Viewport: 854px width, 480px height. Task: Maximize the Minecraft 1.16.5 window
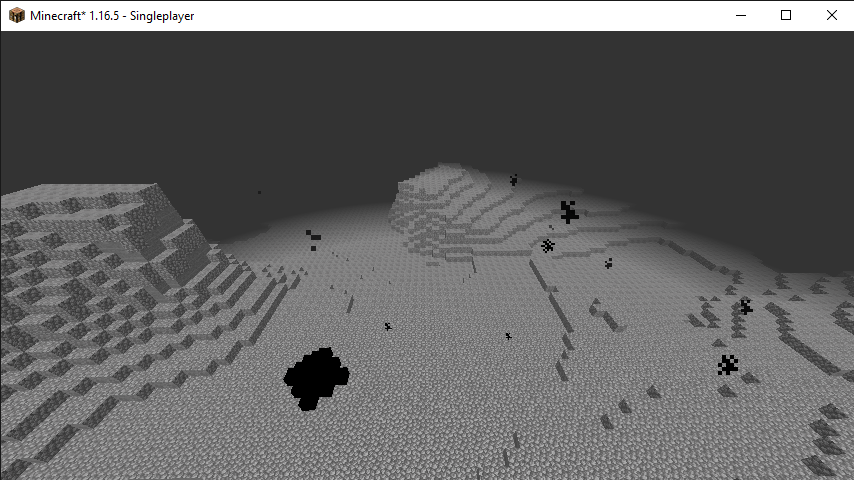click(786, 15)
